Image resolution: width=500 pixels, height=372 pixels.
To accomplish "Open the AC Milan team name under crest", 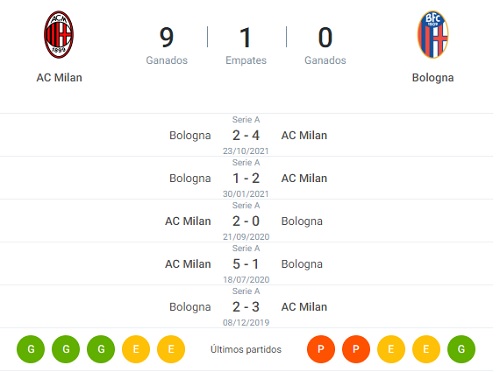I will (x=59, y=77).
